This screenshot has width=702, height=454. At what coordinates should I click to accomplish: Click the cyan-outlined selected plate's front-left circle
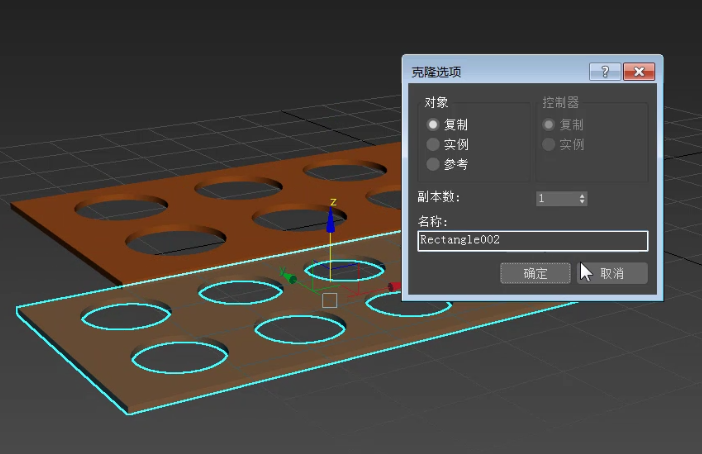(178, 357)
